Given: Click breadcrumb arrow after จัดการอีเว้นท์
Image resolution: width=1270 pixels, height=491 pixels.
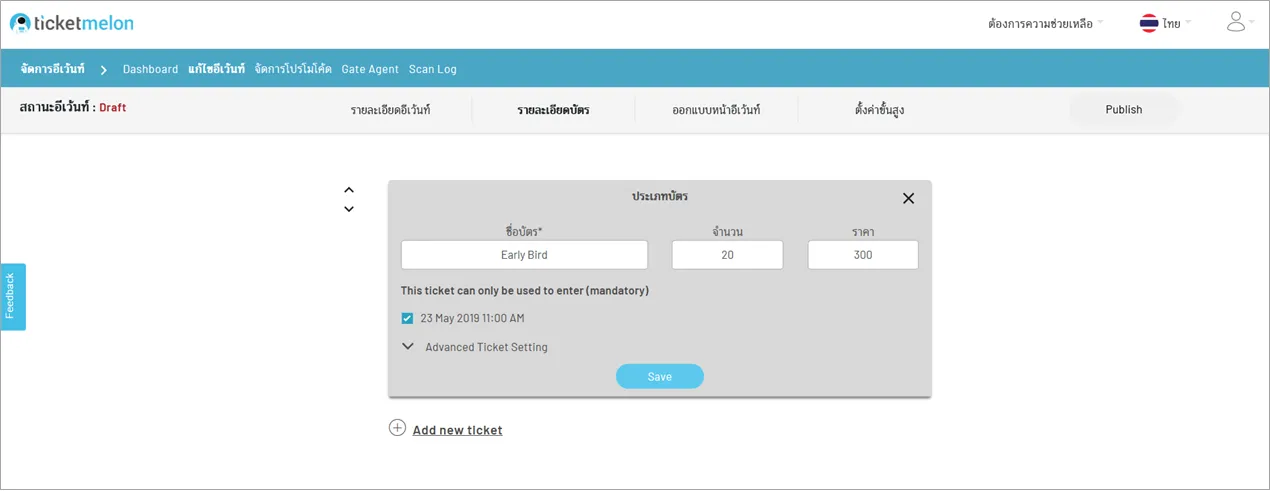Looking at the screenshot, I should point(104,70).
